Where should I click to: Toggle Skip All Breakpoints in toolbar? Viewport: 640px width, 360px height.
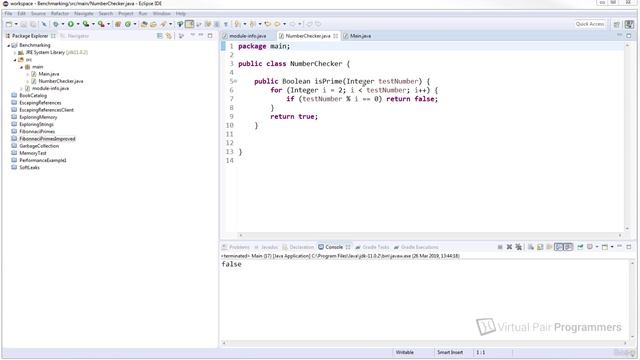(x=44, y=24)
